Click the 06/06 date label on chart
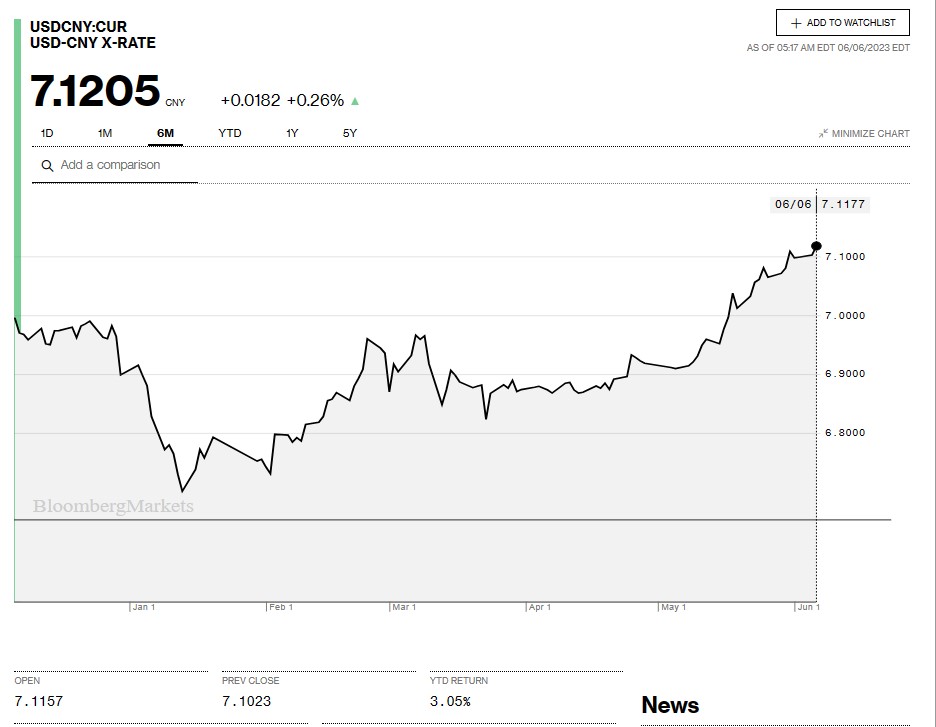936x727 pixels. (x=793, y=205)
